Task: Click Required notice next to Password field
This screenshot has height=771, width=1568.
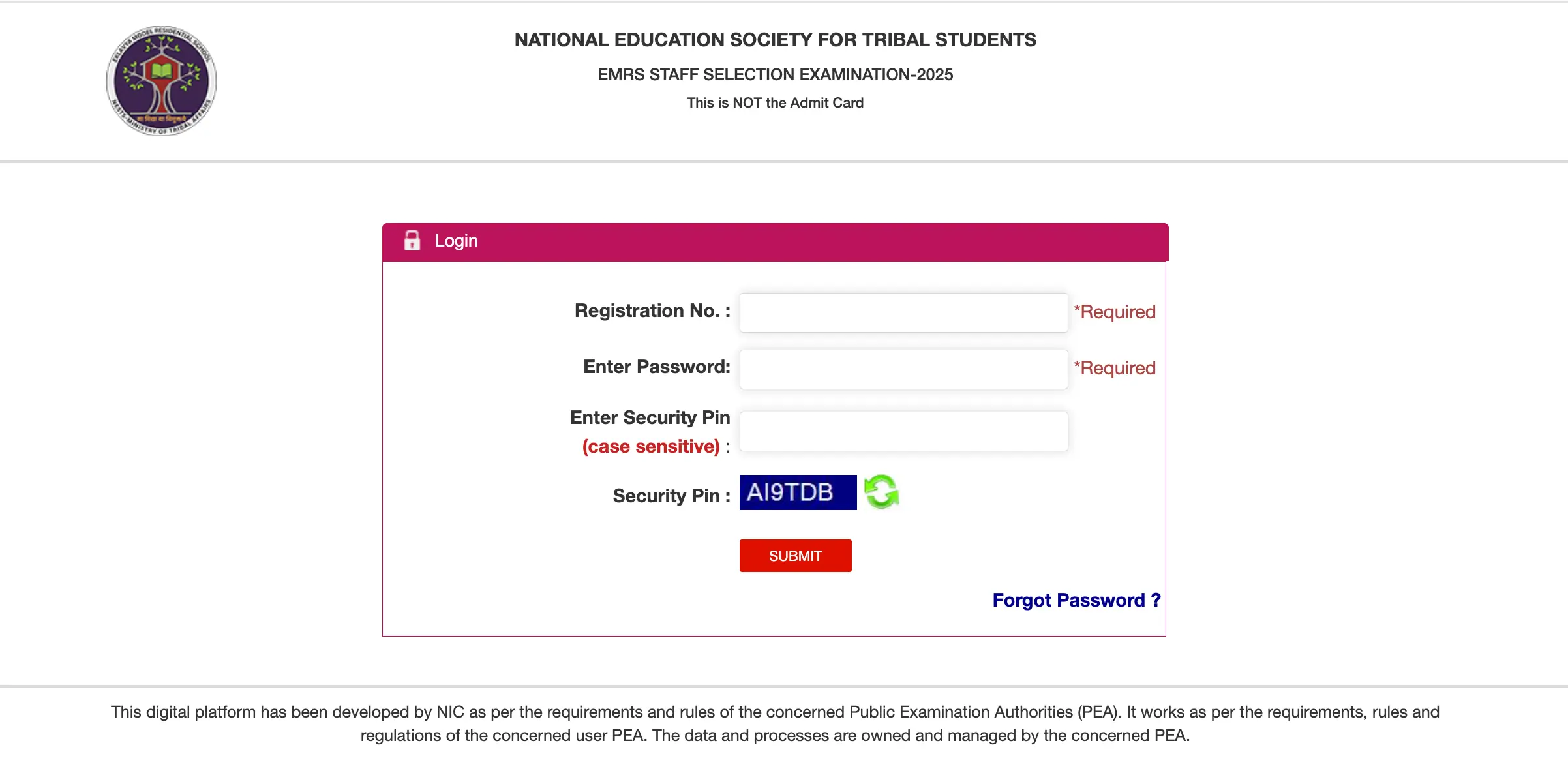Action: [1115, 368]
